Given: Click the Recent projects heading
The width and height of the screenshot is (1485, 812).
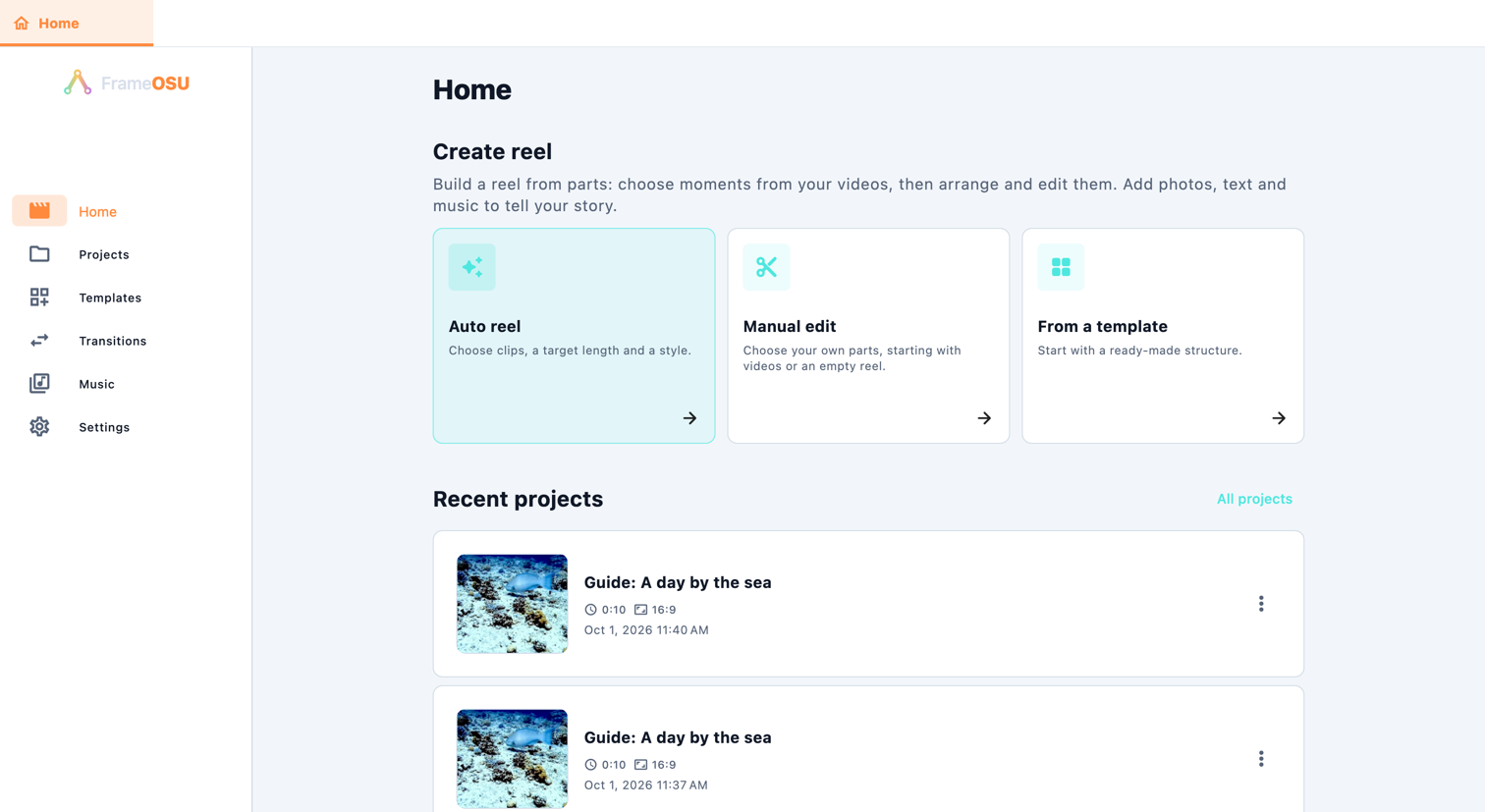Looking at the screenshot, I should 518,499.
